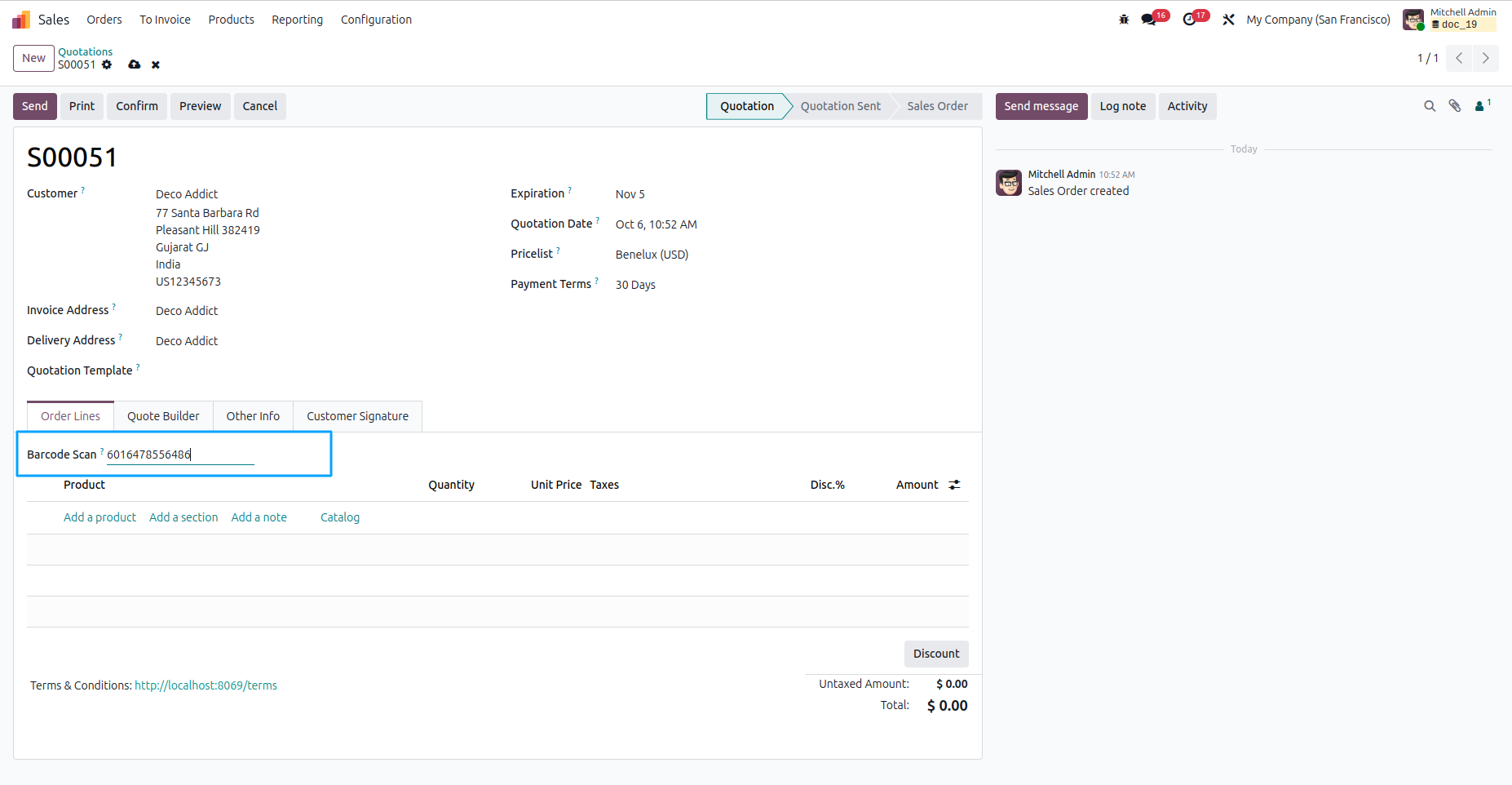Image resolution: width=1512 pixels, height=785 pixels.
Task: Open the messages chat icon
Action: [1149, 20]
